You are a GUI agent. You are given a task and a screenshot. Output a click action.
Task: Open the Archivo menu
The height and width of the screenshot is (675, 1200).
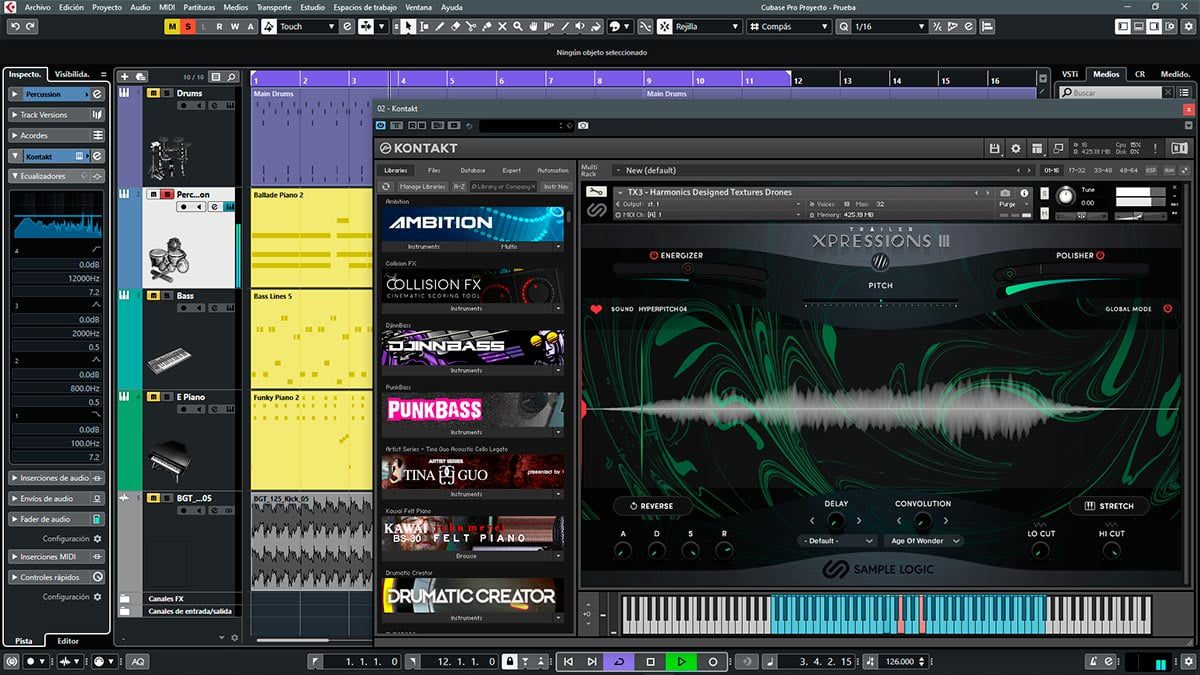click(x=37, y=7)
